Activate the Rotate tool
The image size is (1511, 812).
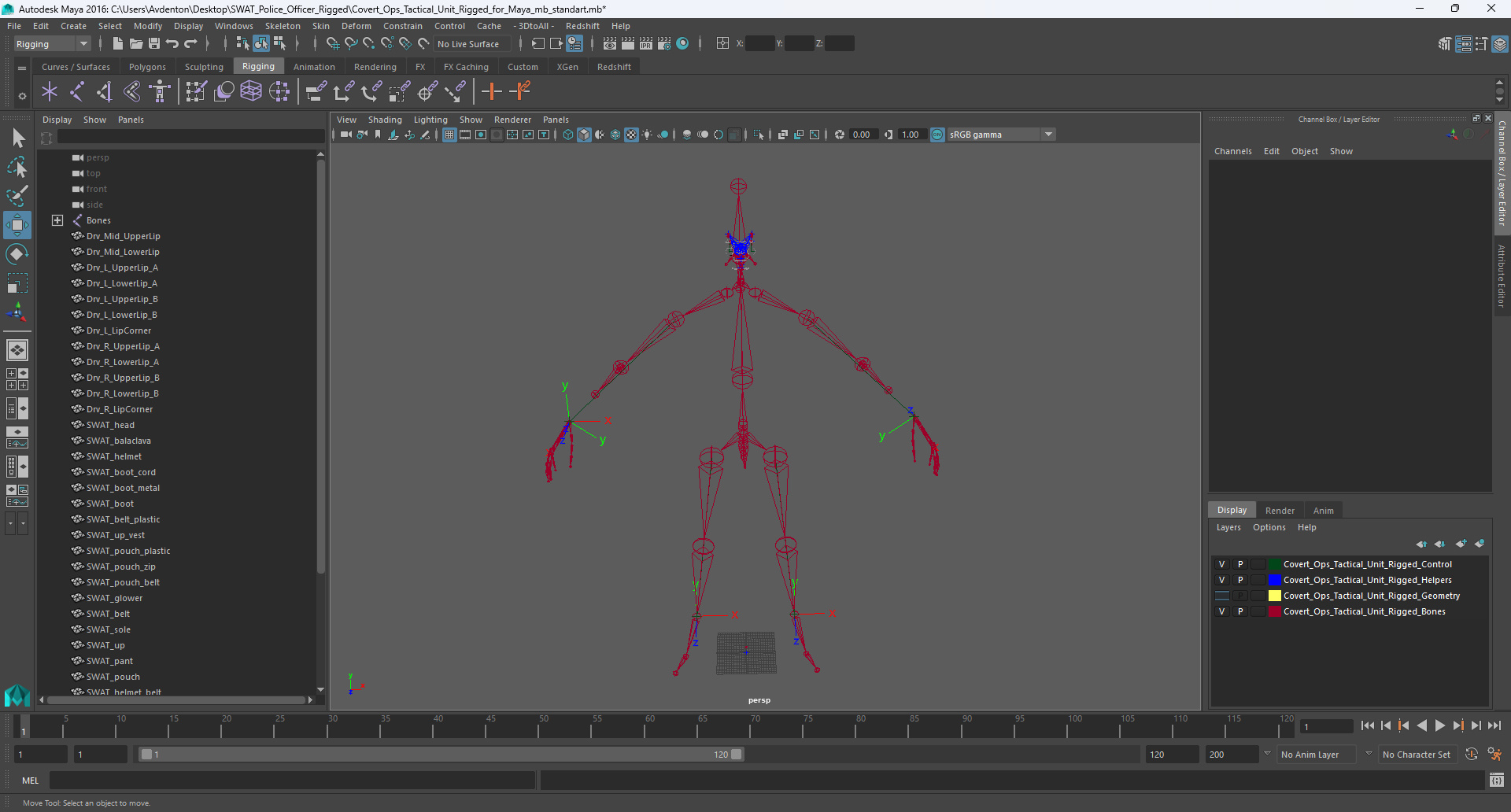point(17,253)
